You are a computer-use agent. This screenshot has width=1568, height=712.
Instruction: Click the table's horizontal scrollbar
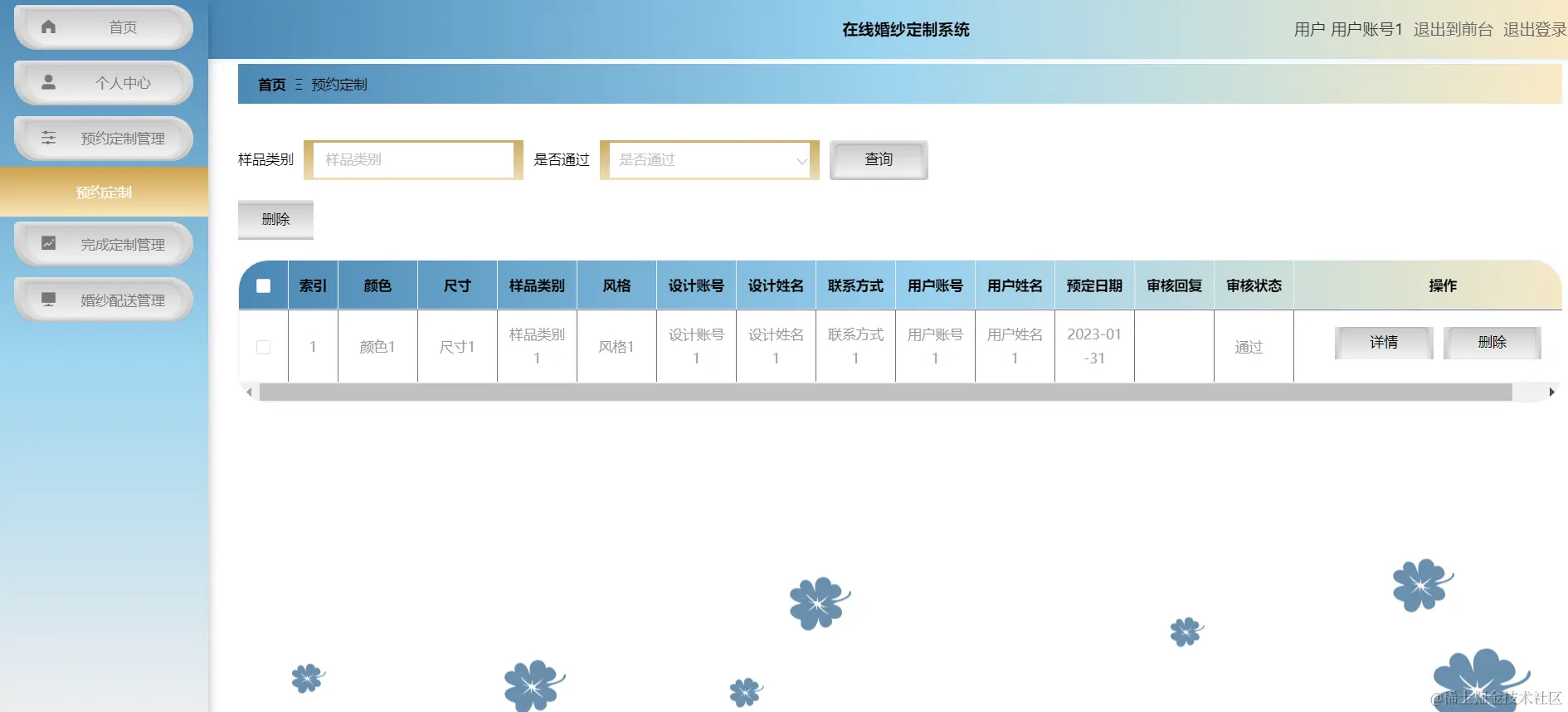coord(885,392)
